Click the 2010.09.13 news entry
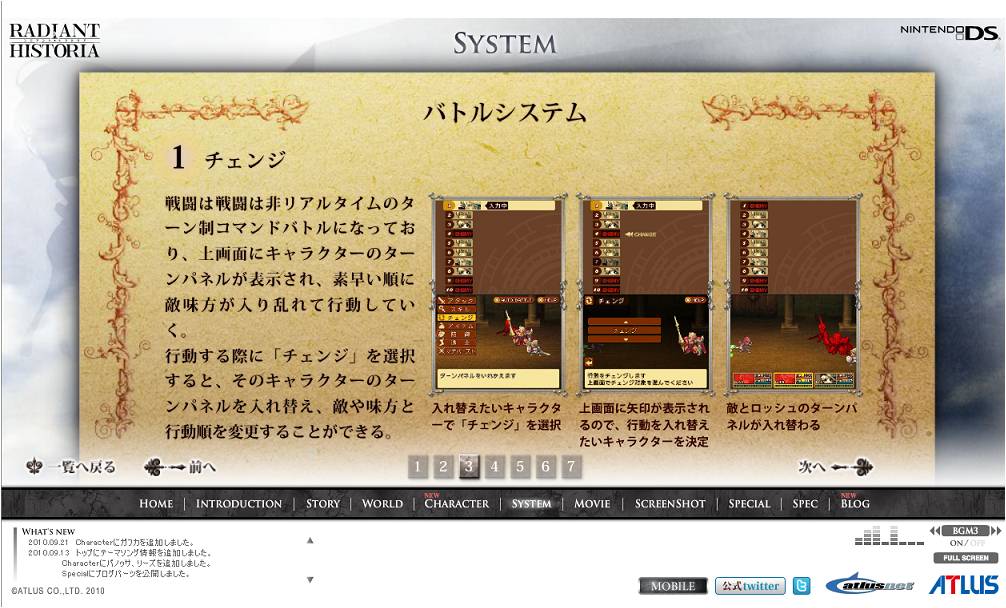 click(119, 552)
